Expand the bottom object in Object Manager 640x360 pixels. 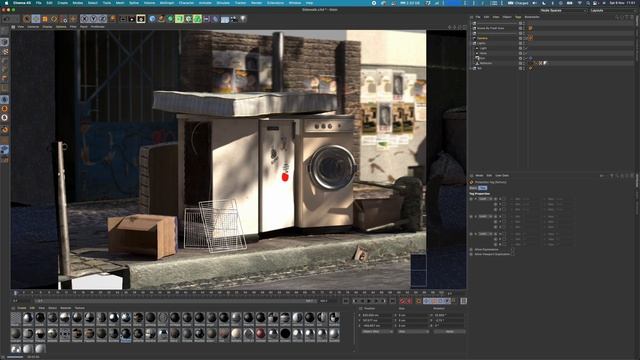[471, 68]
